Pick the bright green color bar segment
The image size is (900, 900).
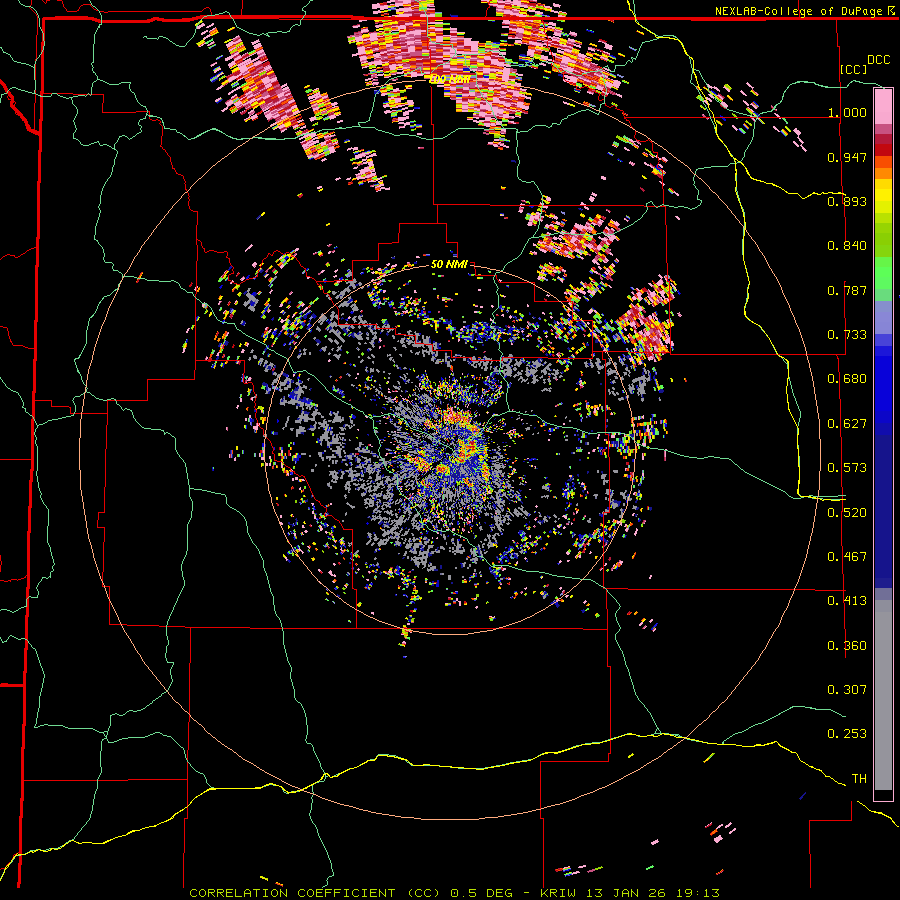click(883, 273)
